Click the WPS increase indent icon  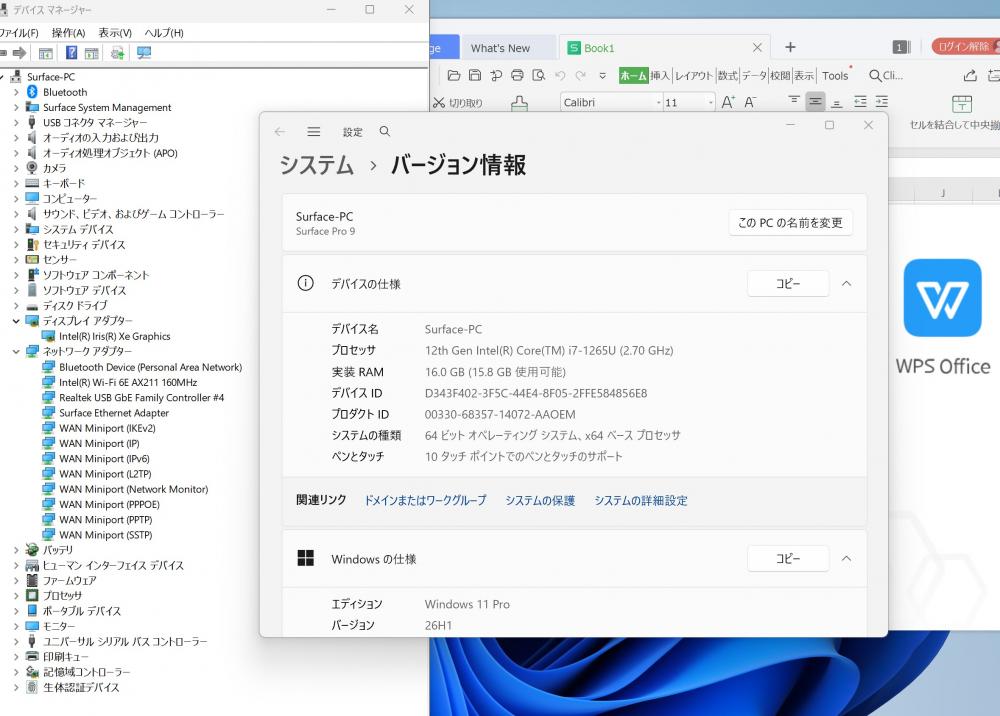pyautogui.click(x=881, y=101)
